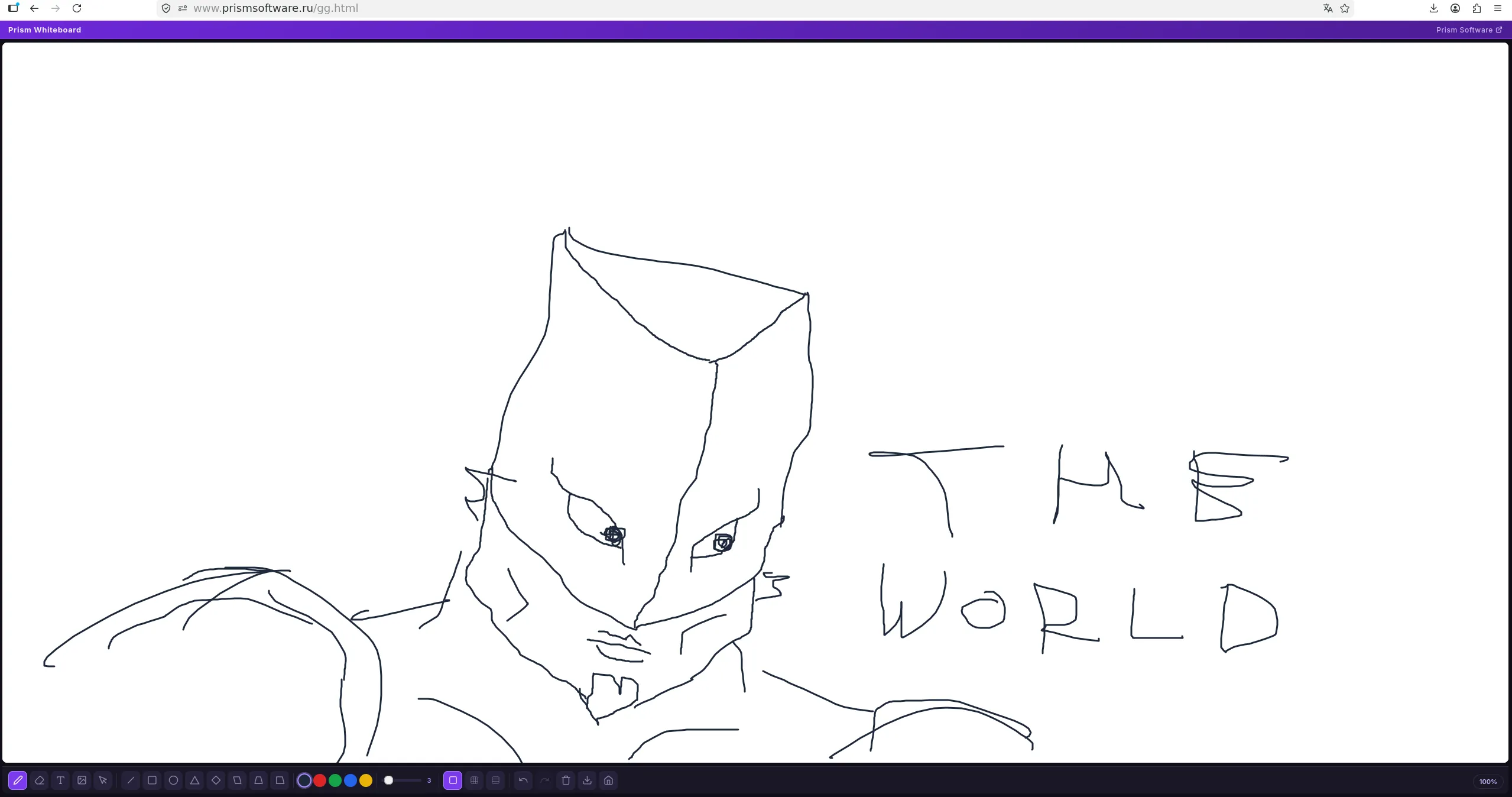Screen dimensions: 1512x797
Task: Go forward in browser history
Action: coord(56,8)
